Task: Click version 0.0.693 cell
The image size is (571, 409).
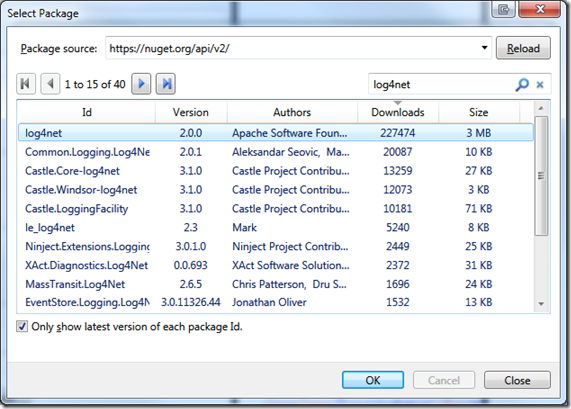Action: coord(190,265)
